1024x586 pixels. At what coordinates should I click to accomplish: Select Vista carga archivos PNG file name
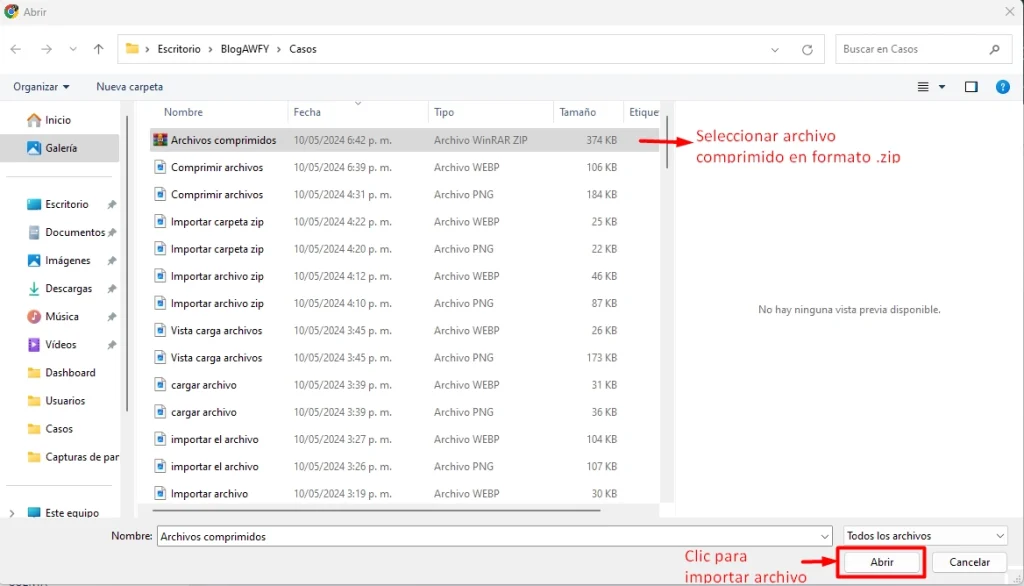pos(216,358)
